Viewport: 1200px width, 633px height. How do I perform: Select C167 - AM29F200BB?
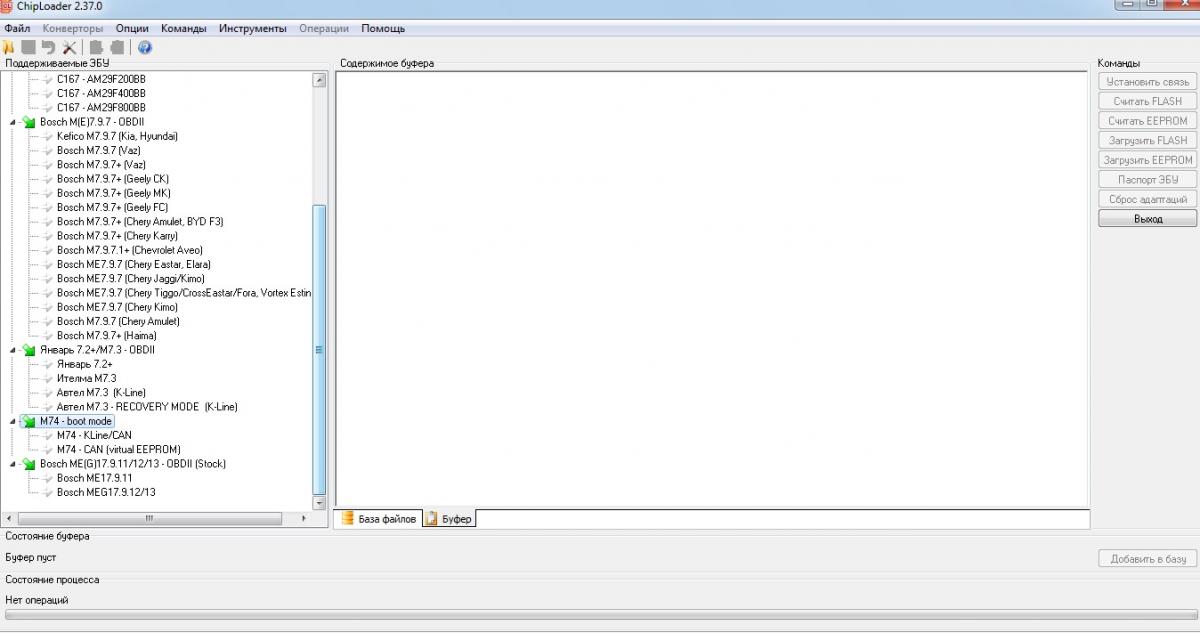101,79
